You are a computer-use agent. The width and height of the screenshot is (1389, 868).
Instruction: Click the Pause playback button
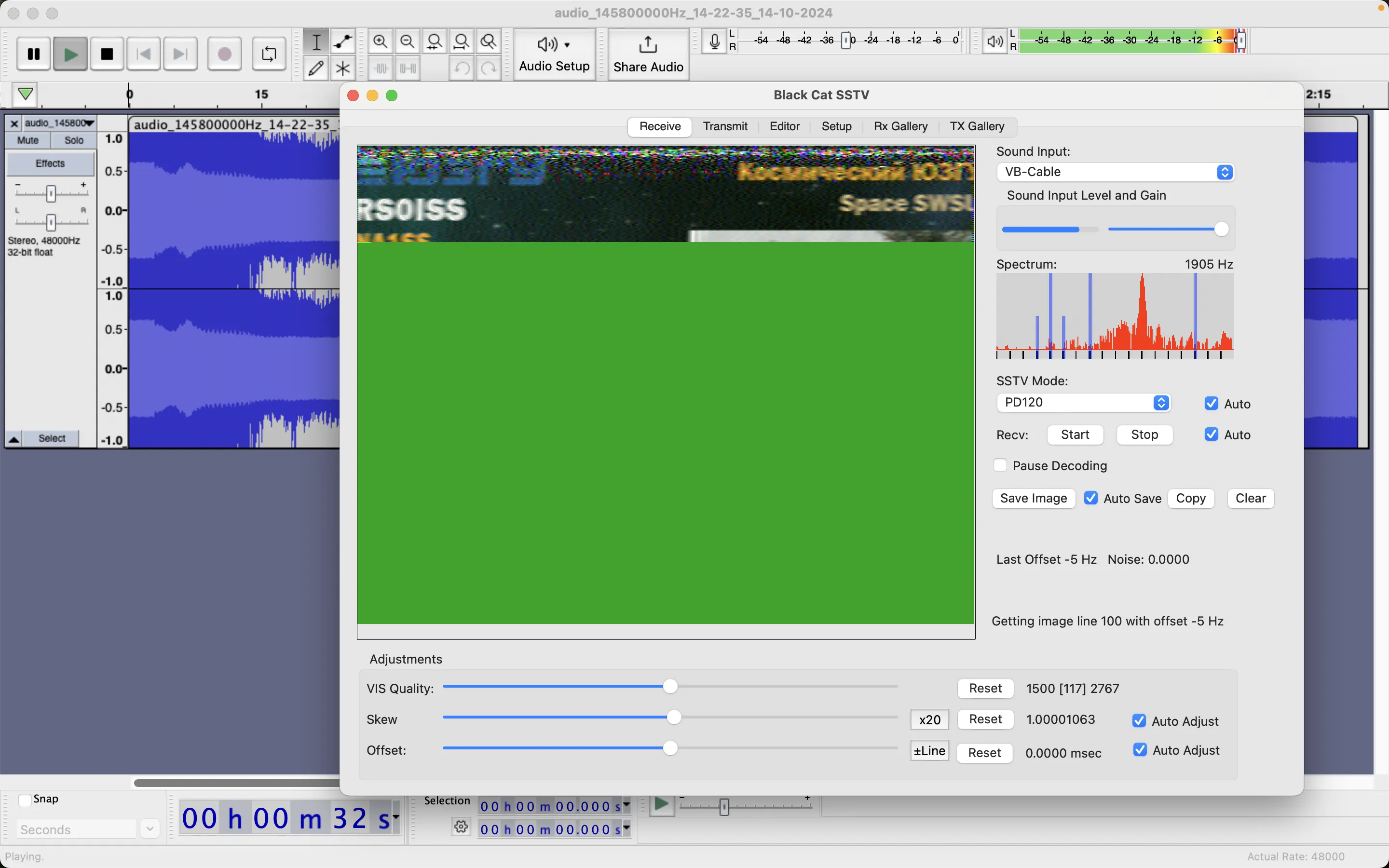pyautogui.click(x=34, y=54)
